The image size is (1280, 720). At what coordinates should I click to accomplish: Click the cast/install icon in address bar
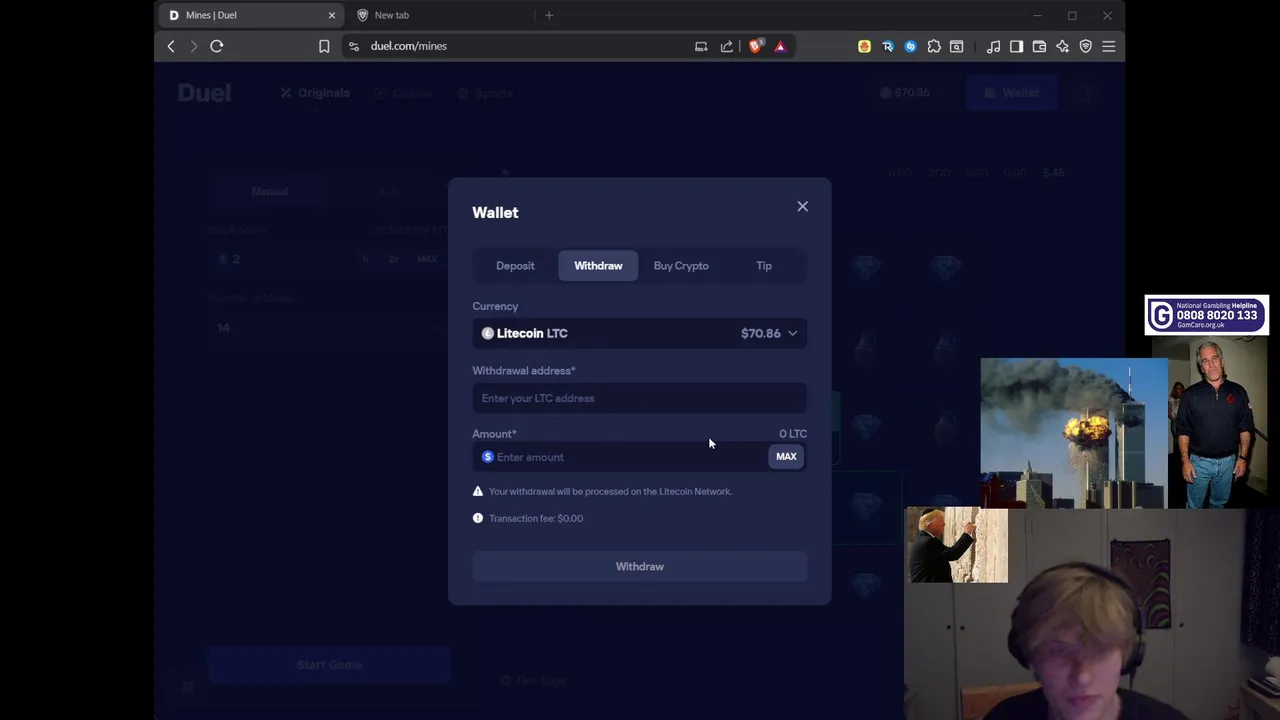701,46
